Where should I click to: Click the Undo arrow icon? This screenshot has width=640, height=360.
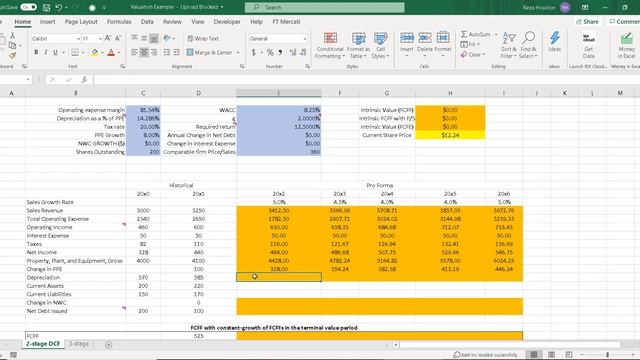click(x=59, y=7)
